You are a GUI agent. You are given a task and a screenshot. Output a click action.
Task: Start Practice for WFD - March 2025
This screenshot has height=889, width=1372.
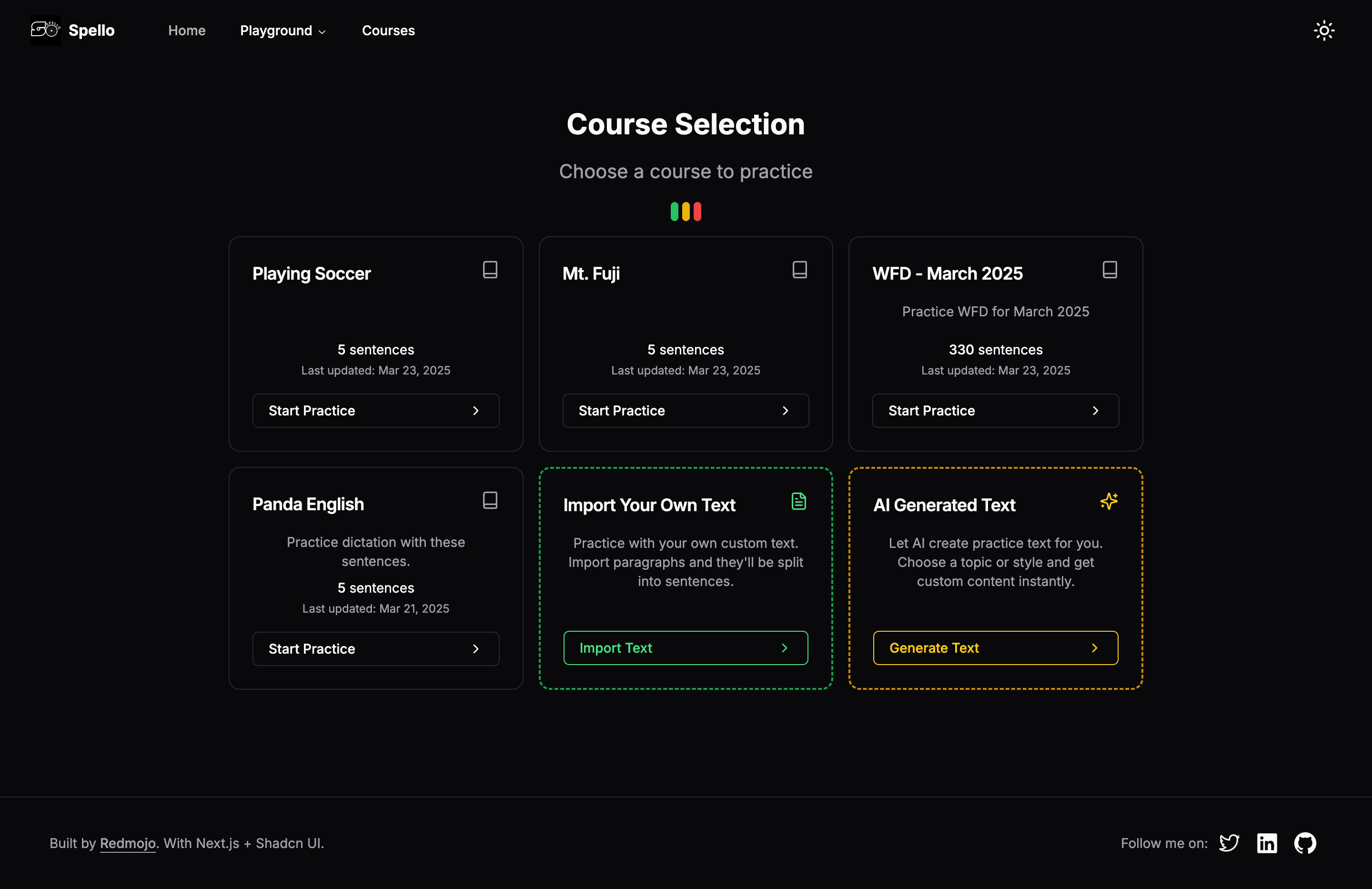995,411
